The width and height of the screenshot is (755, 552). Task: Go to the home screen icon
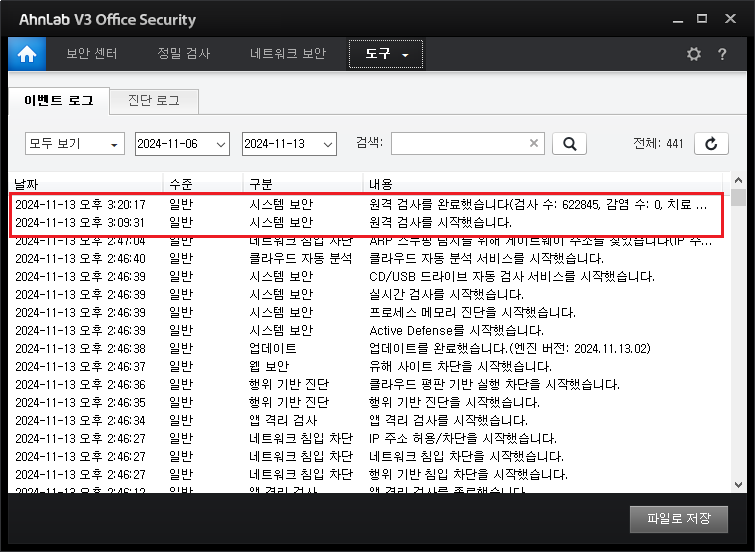tap(27, 54)
